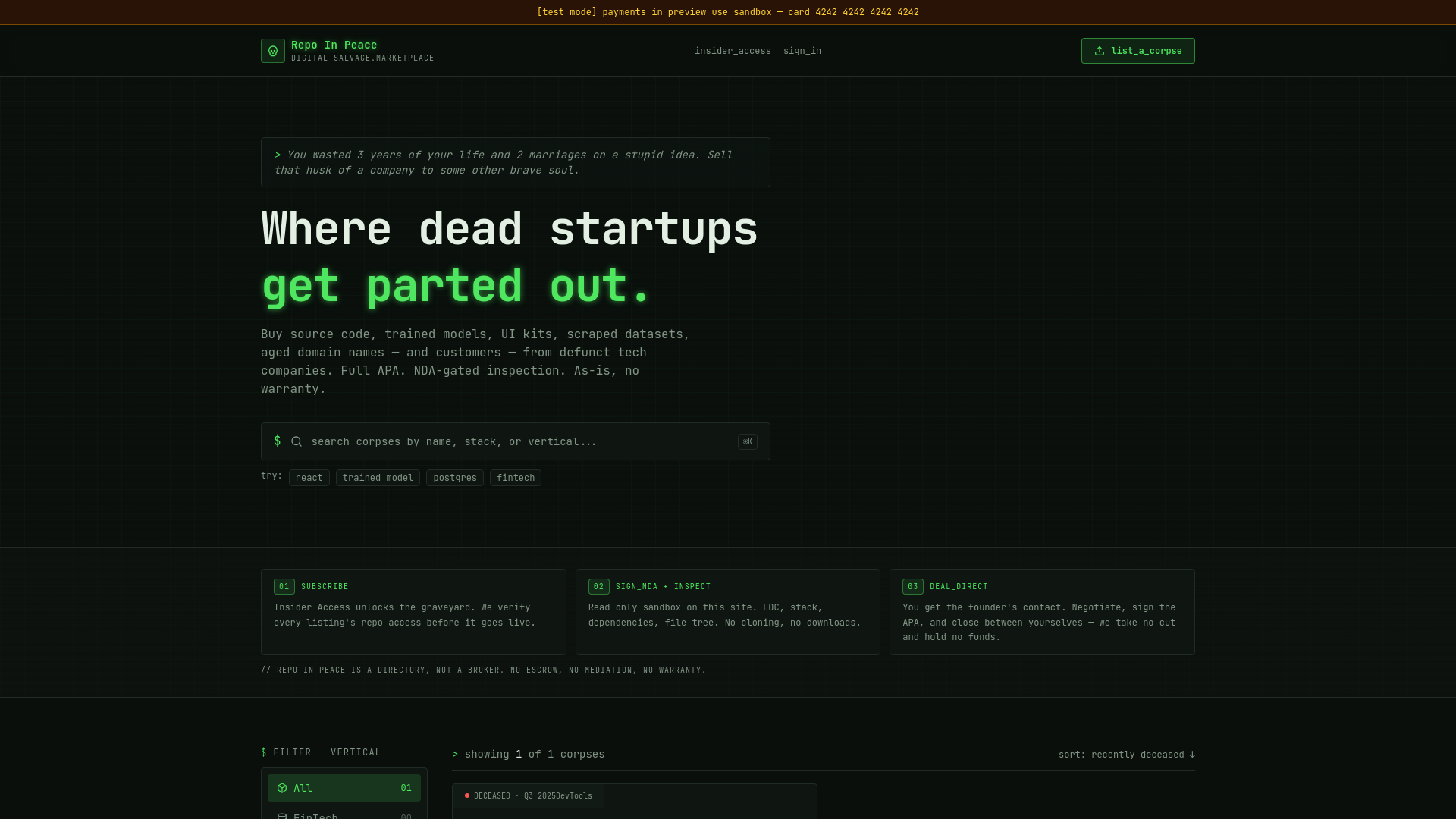This screenshot has width=1456, height=819.
Task: Focus the search corpses input field
Action: [516, 441]
